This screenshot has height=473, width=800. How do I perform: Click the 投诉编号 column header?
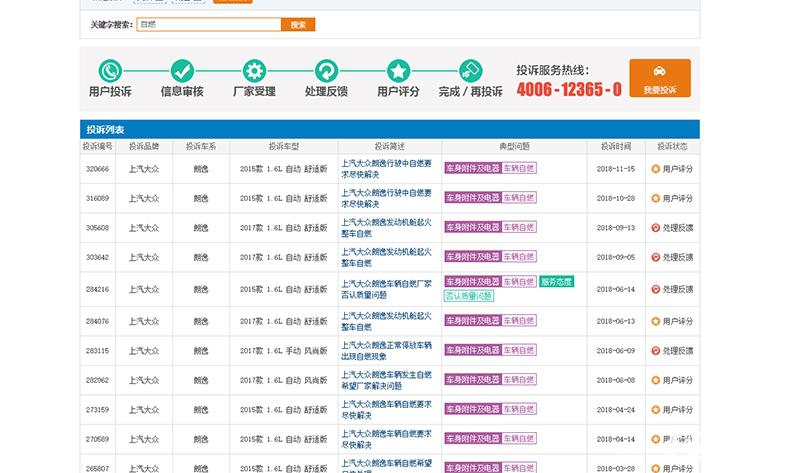(x=97, y=146)
